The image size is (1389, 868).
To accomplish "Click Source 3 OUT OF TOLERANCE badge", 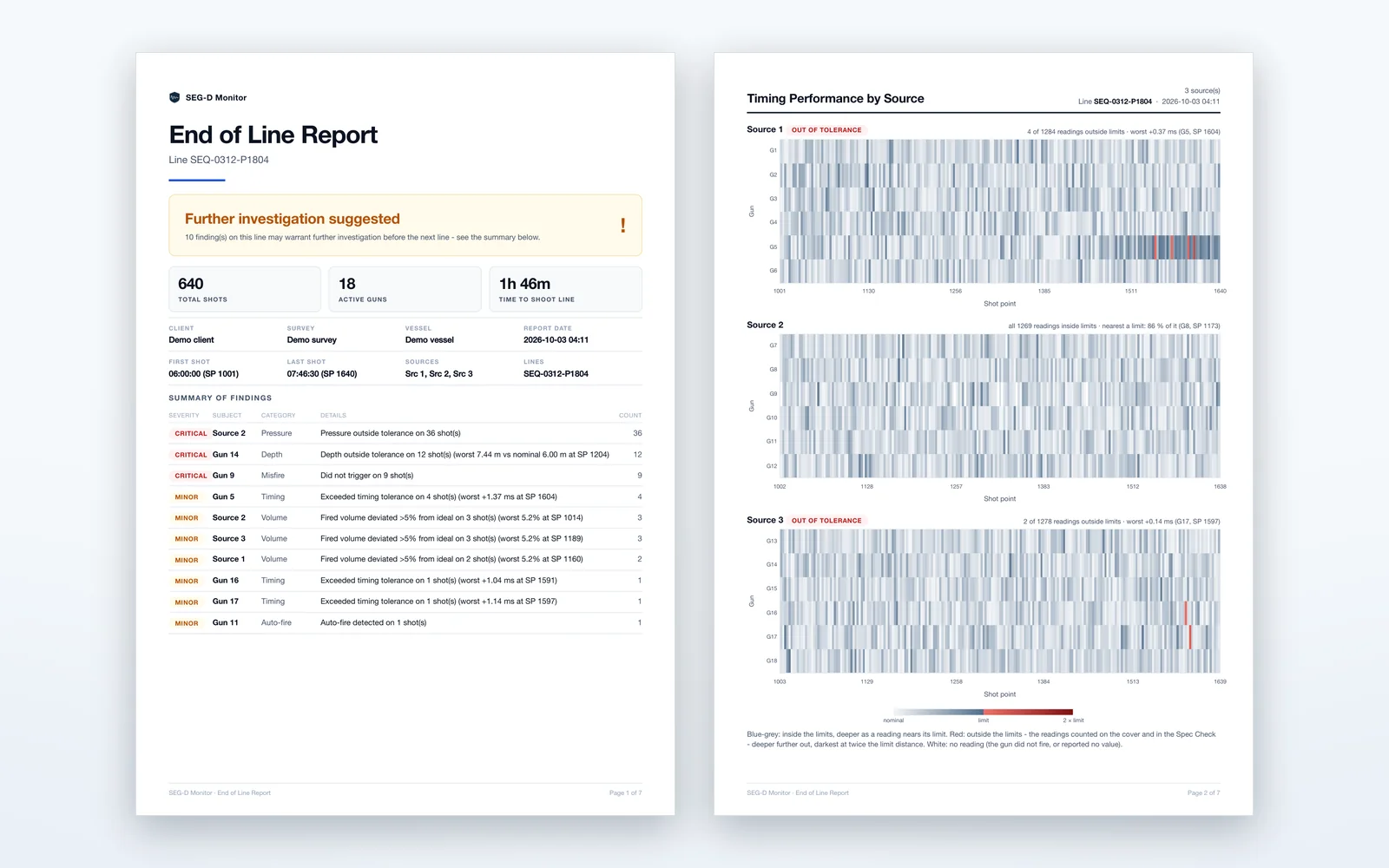I will tap(826, 521).
